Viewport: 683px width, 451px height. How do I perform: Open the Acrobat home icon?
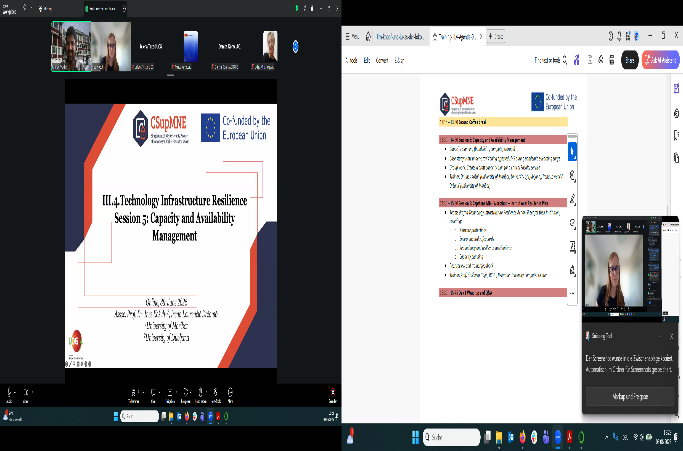[x=369, y=37]
